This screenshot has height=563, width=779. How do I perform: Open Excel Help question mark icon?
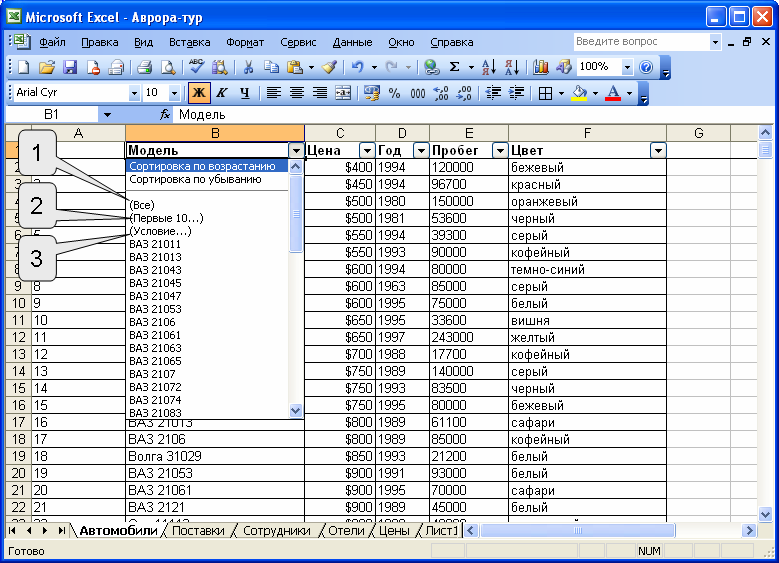coord(646,67)
